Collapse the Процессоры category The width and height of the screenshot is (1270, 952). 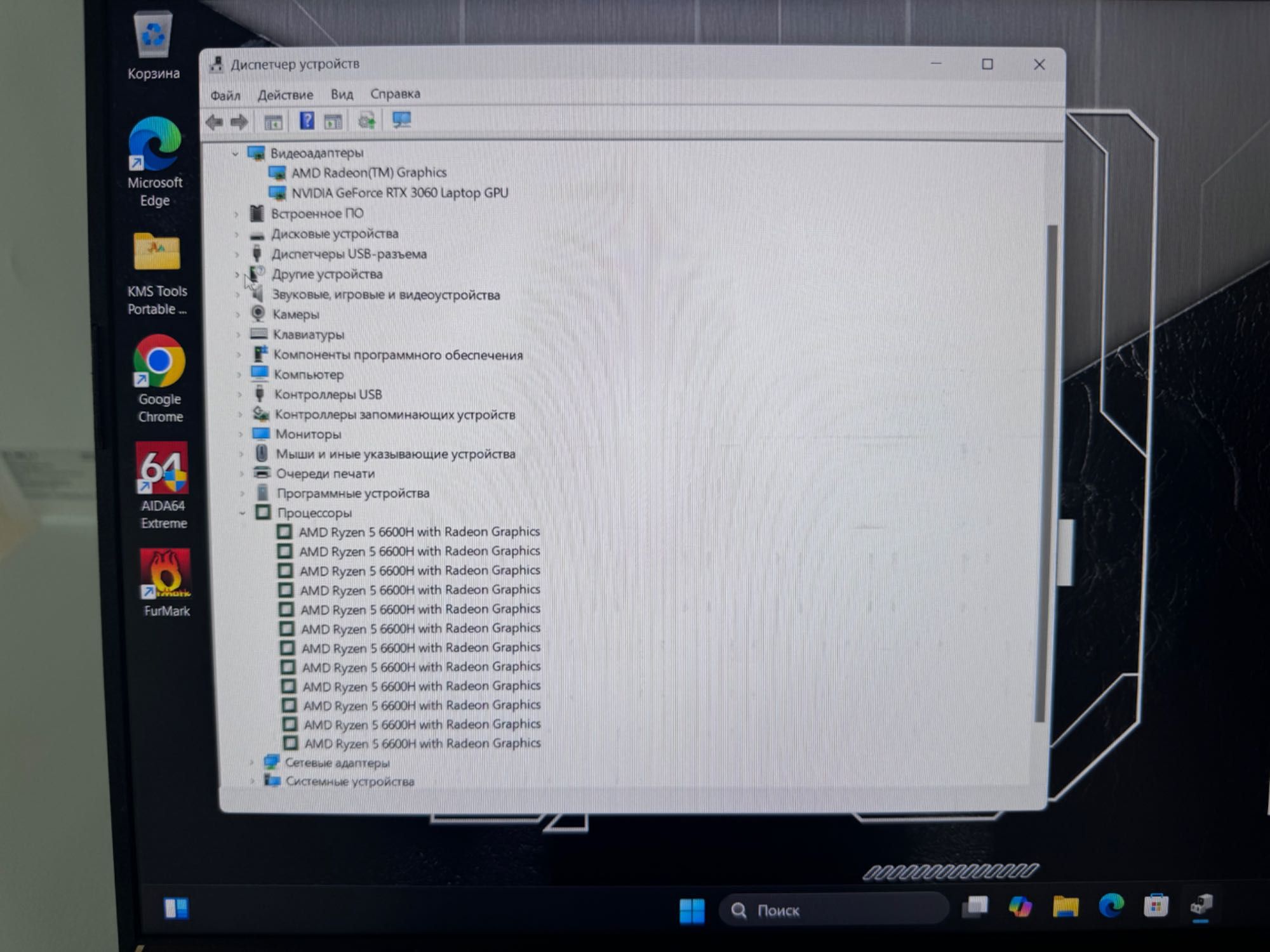click(243, 513)
